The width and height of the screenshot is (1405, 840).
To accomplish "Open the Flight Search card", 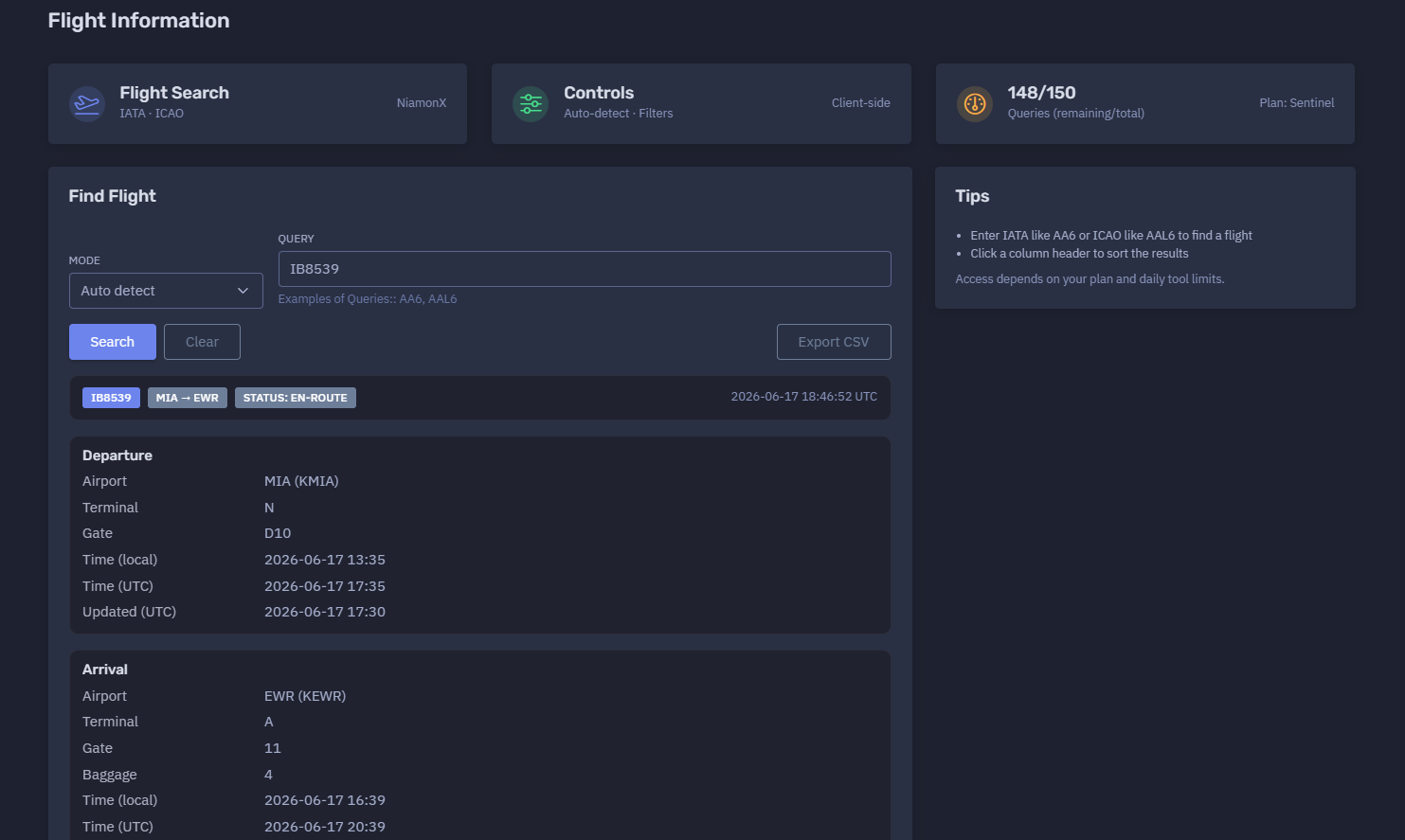I will click(258, 103).
